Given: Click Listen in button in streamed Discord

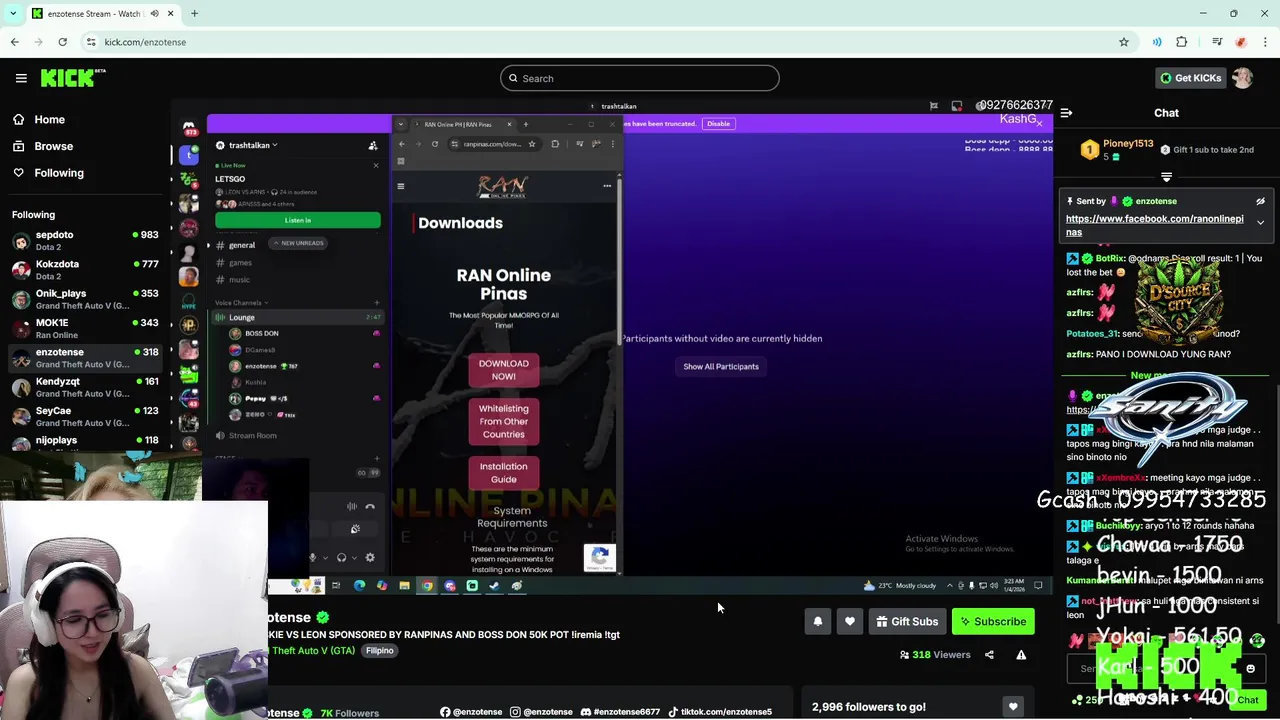Looking at the screenshot, I should (297, 220).
